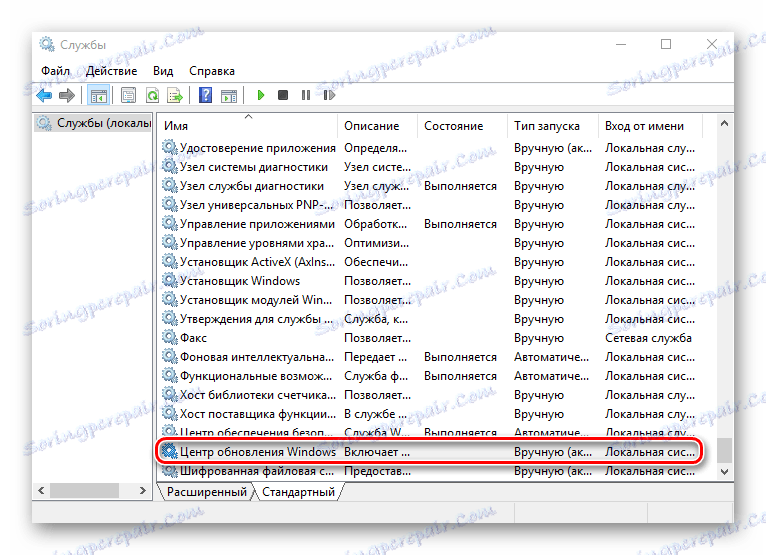Select the Утверждения для службы service name

pos(256,319)
